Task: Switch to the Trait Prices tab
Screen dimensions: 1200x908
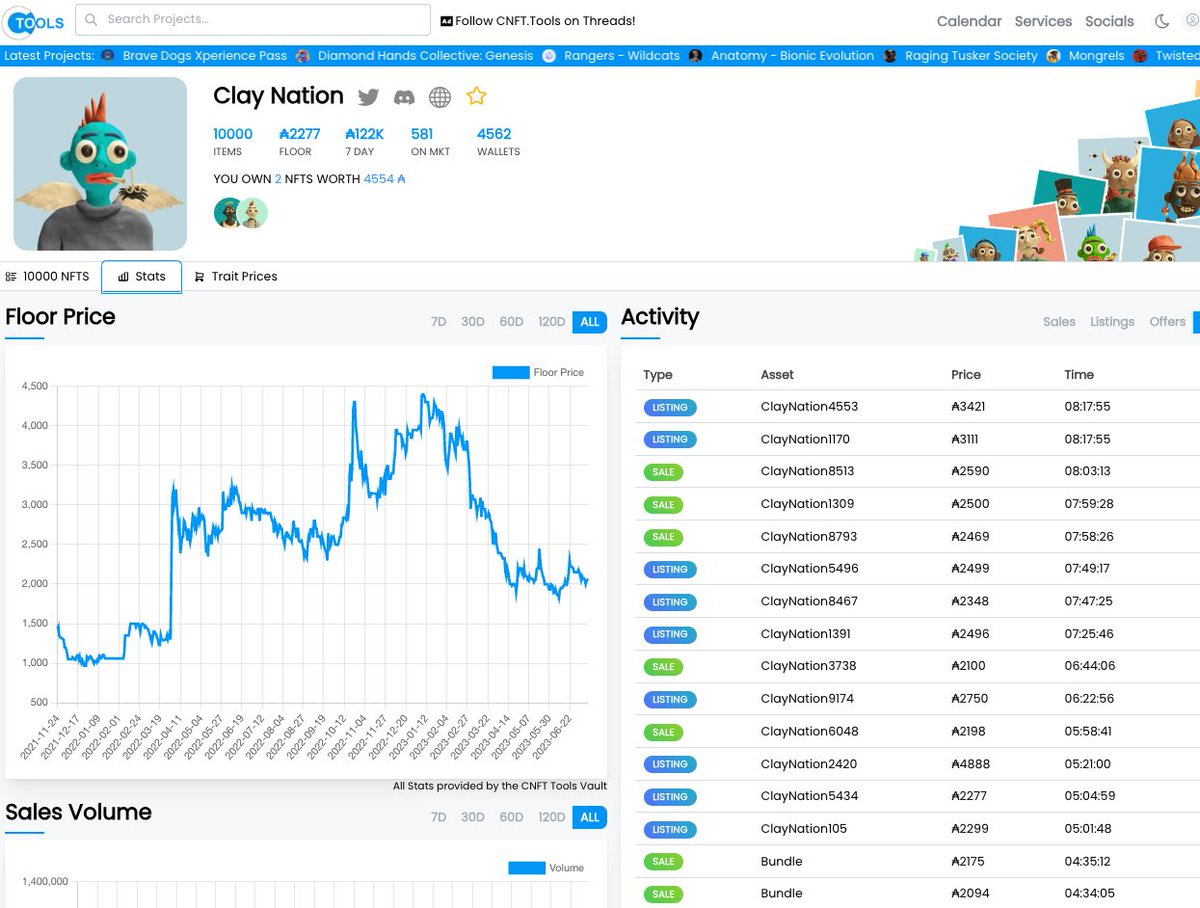Action: 236,276
